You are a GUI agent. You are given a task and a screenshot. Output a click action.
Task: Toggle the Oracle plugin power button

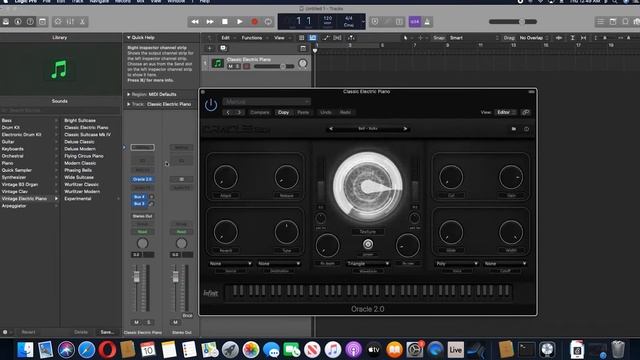click(211, 104)
